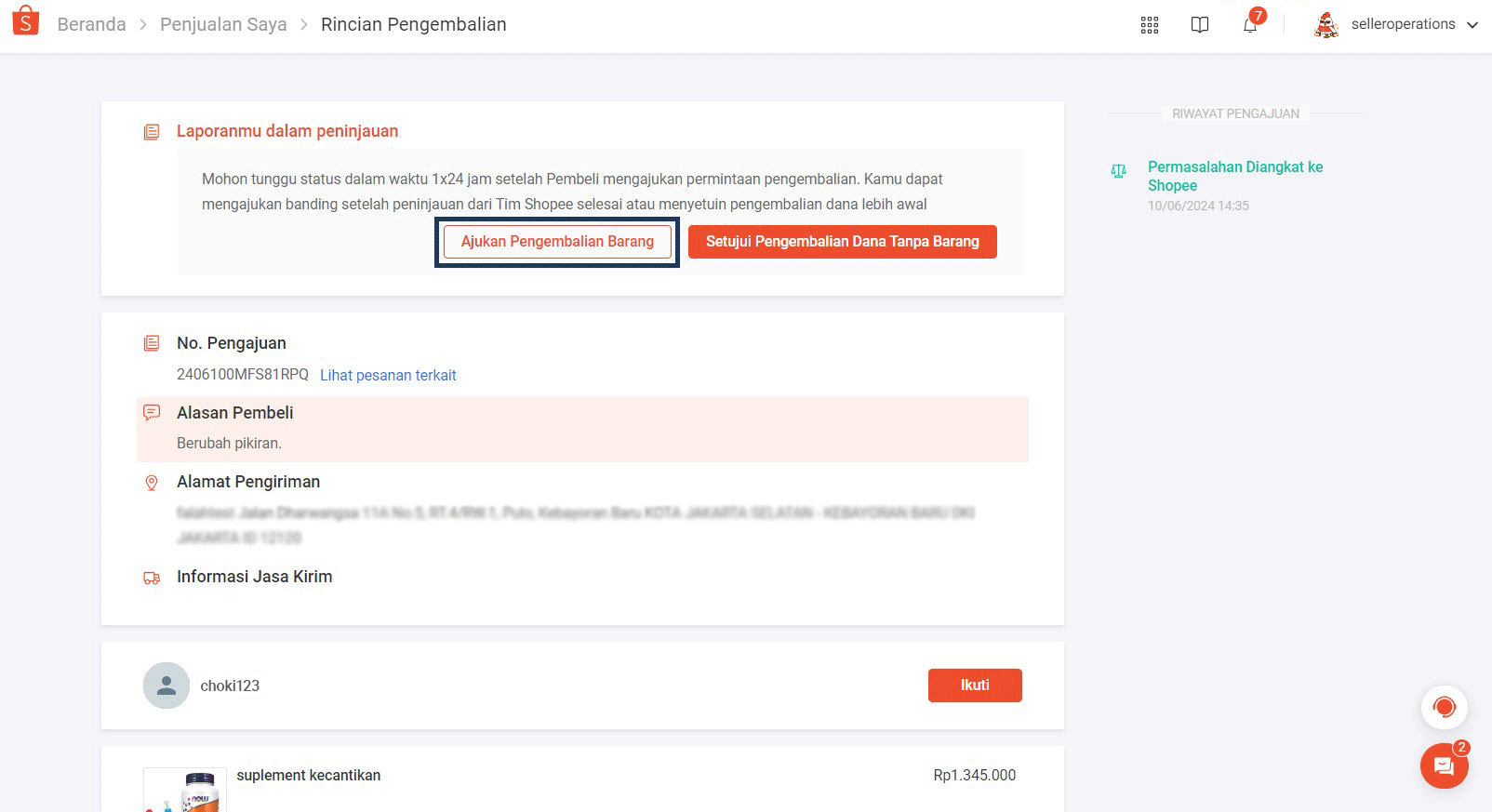Click choki123's profile avatar
The width and height of the screenshot is (1492, 812).
coord(166,686)
